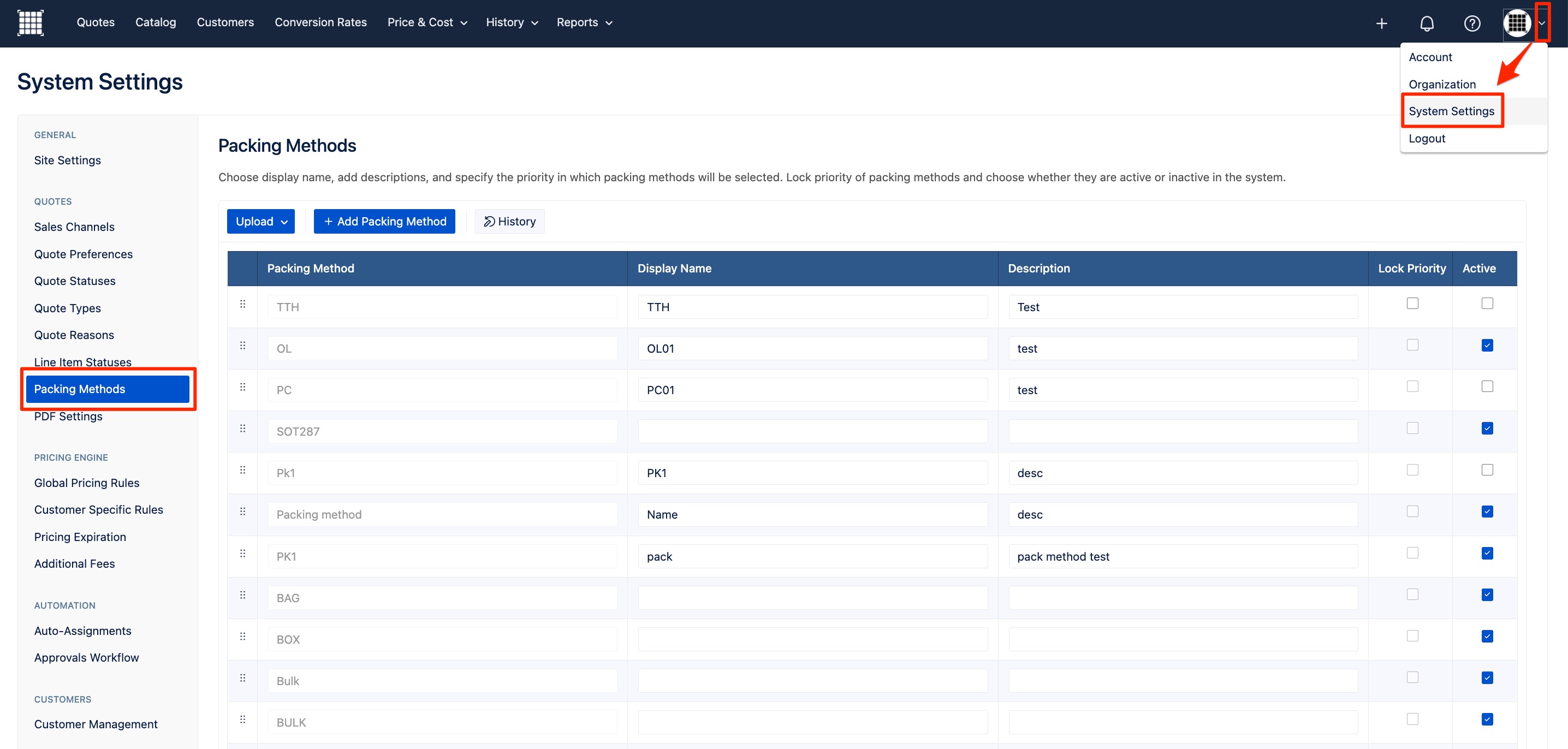The image size is (1568, 749).
Task: Click the drag handle for TTH row
Action: click(x=243, y=304)
